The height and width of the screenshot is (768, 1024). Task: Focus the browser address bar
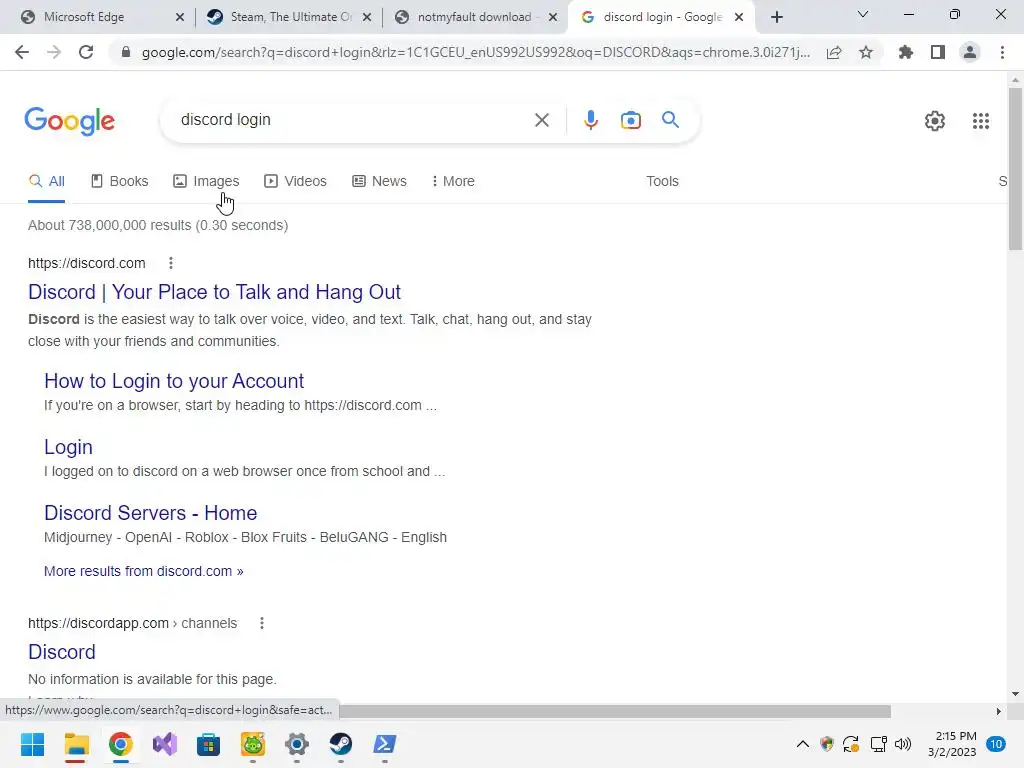click(475, 52)
